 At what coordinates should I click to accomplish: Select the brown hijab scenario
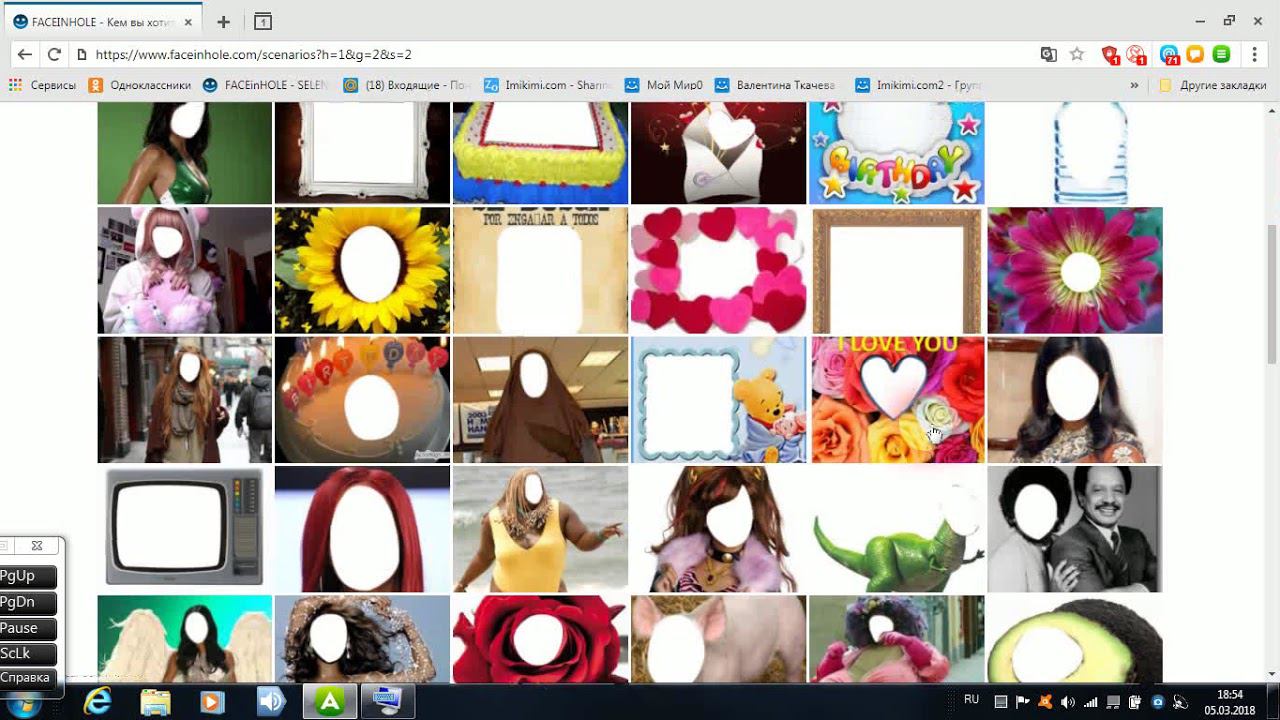click(x=540, y=400)
